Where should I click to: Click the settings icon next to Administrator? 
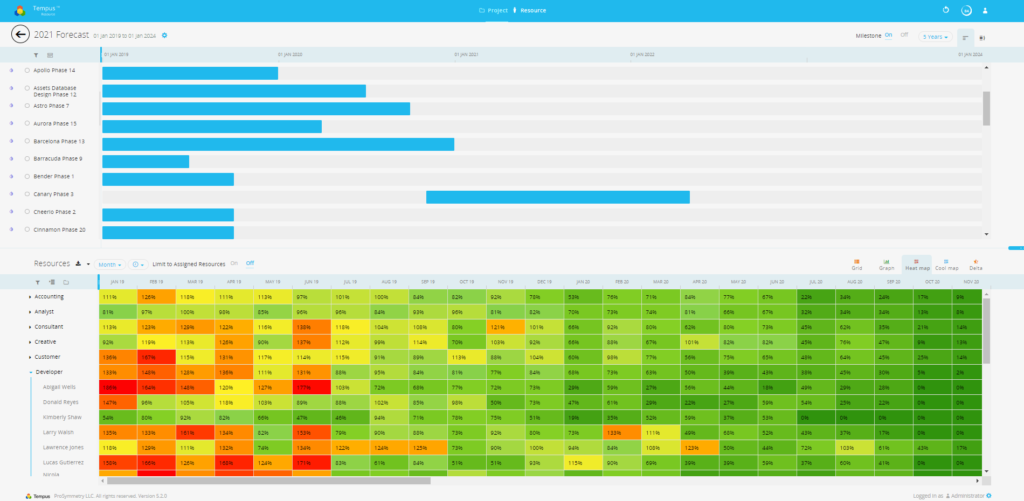pyautogui.click(x=989, y=496)
